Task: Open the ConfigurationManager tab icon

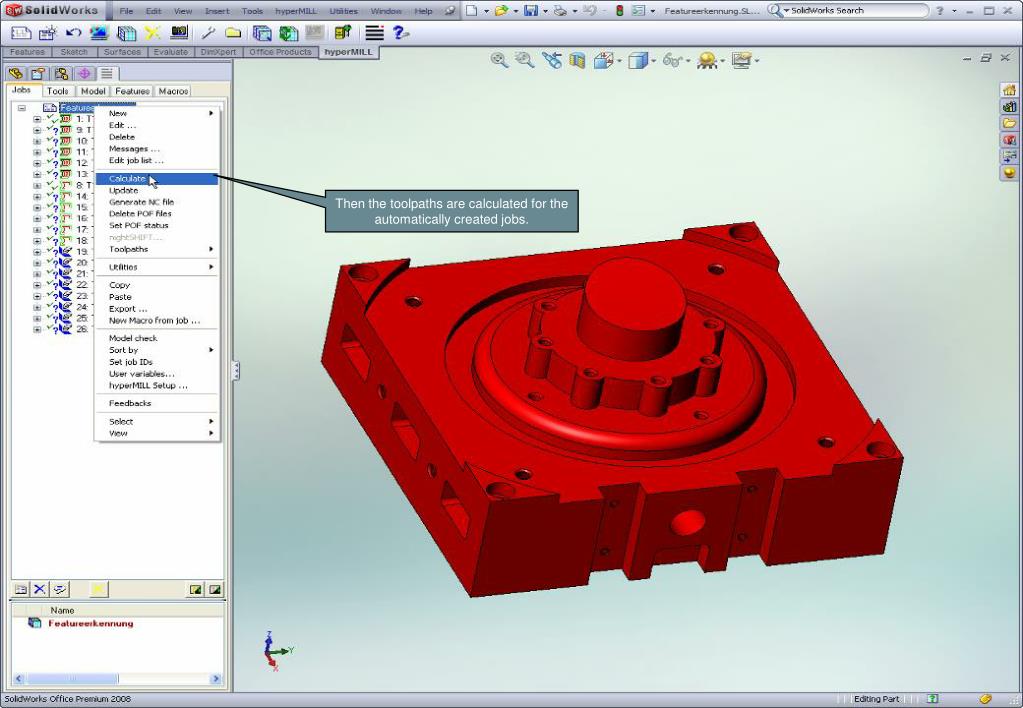Action: tap(61, 73)
